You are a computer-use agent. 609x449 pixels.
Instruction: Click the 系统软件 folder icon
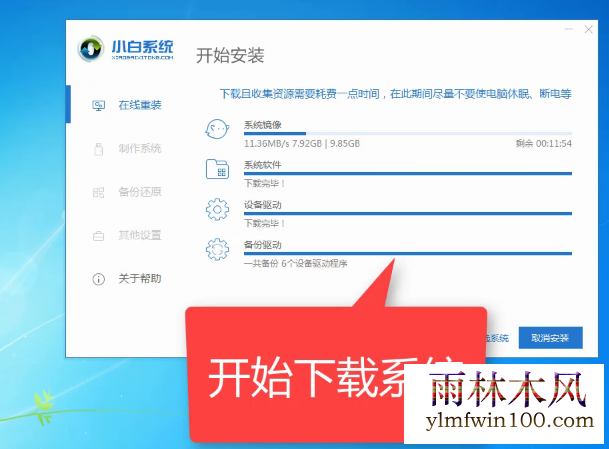[x=217, y=169]
